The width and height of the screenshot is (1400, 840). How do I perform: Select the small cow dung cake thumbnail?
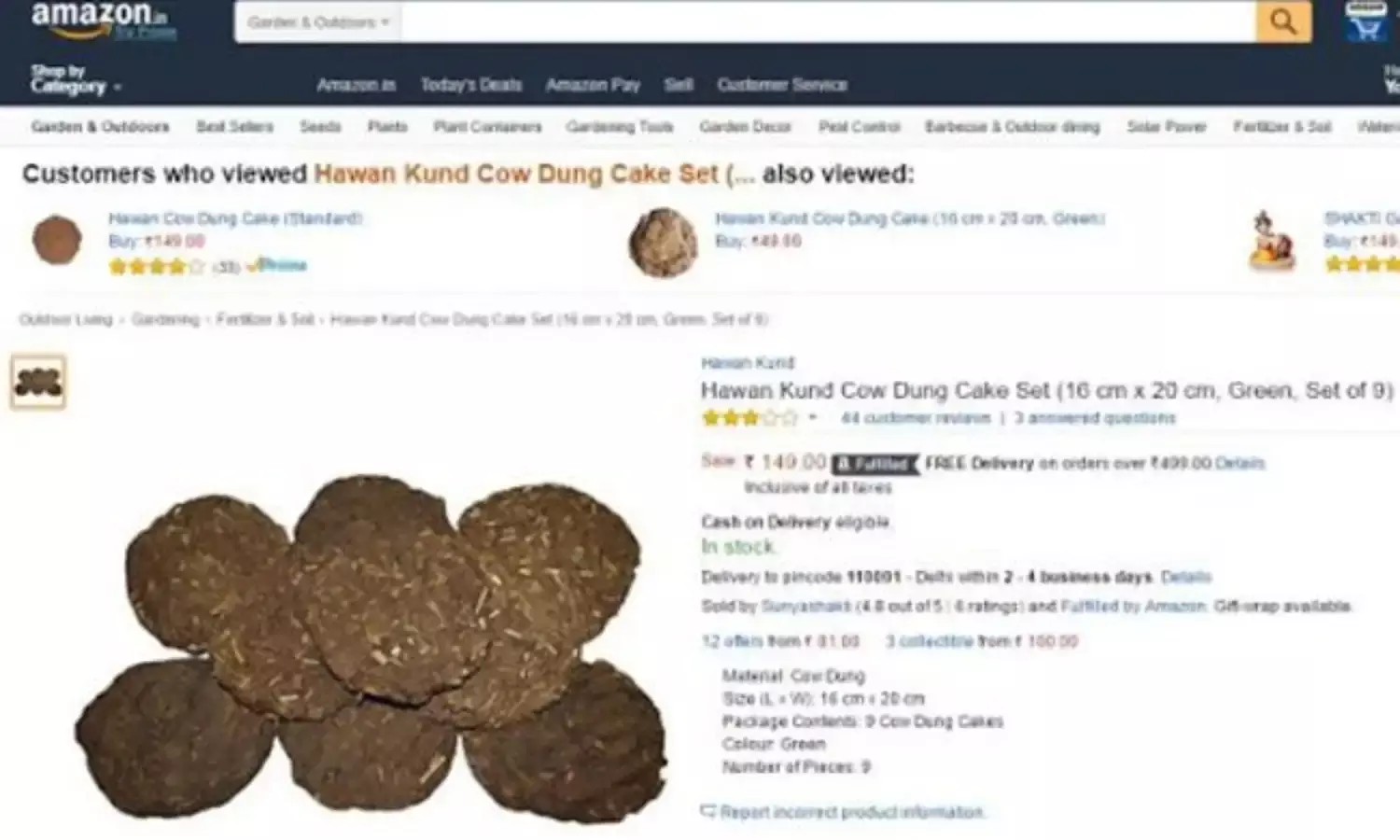(x=38, y=382)
